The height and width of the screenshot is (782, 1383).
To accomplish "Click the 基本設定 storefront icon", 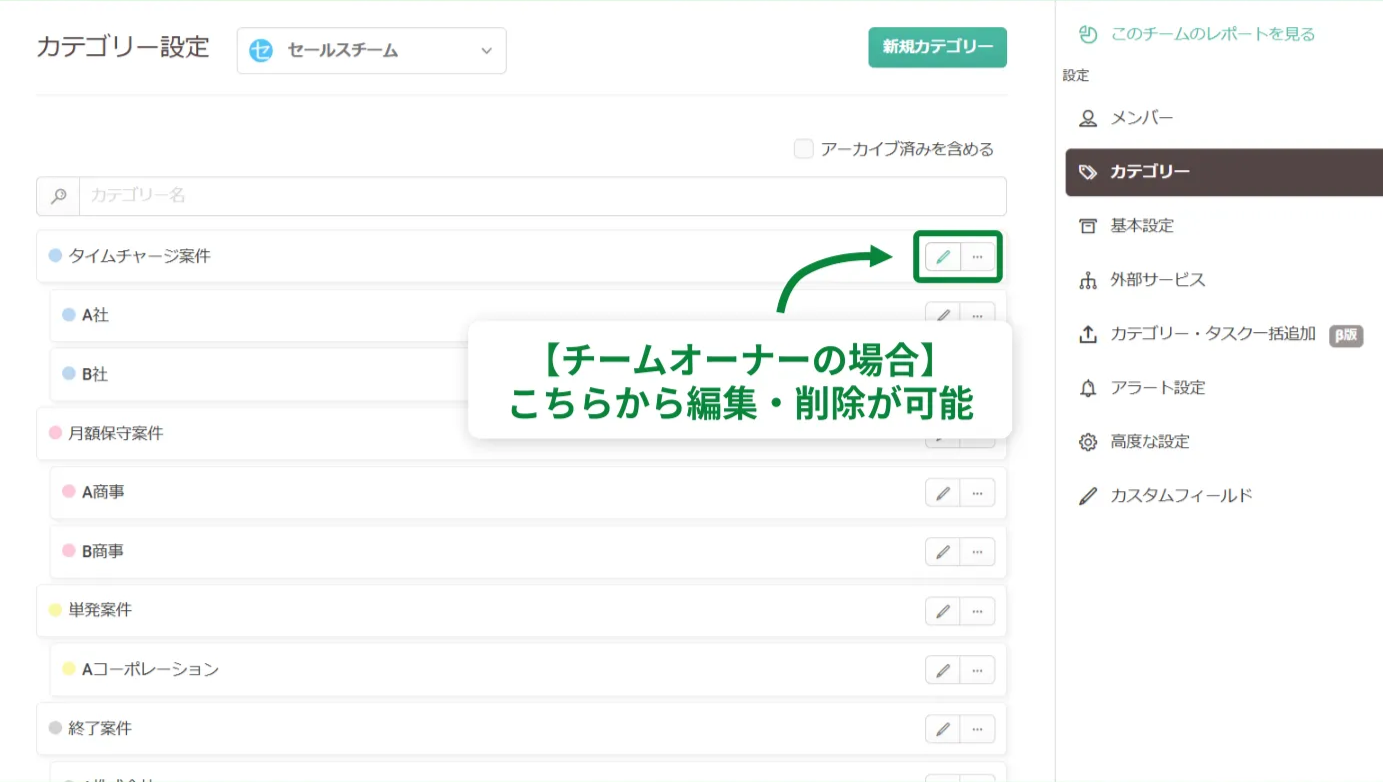I will [1087, 225].
